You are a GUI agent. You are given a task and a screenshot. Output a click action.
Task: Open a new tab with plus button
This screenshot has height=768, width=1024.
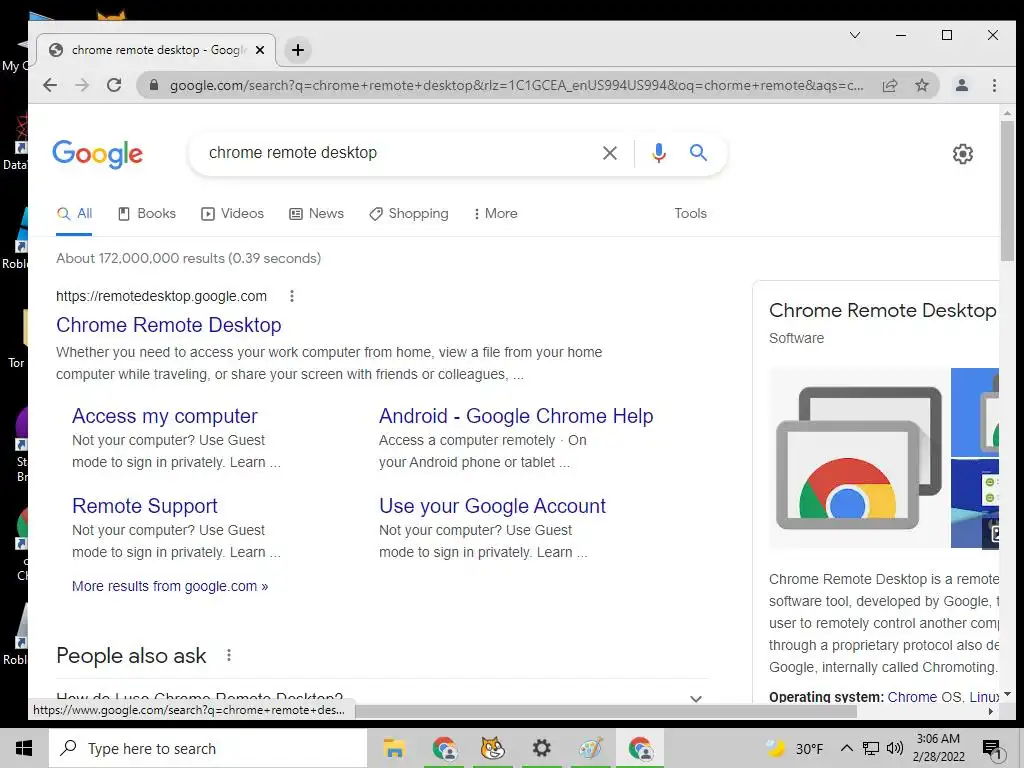pos(298,50)
